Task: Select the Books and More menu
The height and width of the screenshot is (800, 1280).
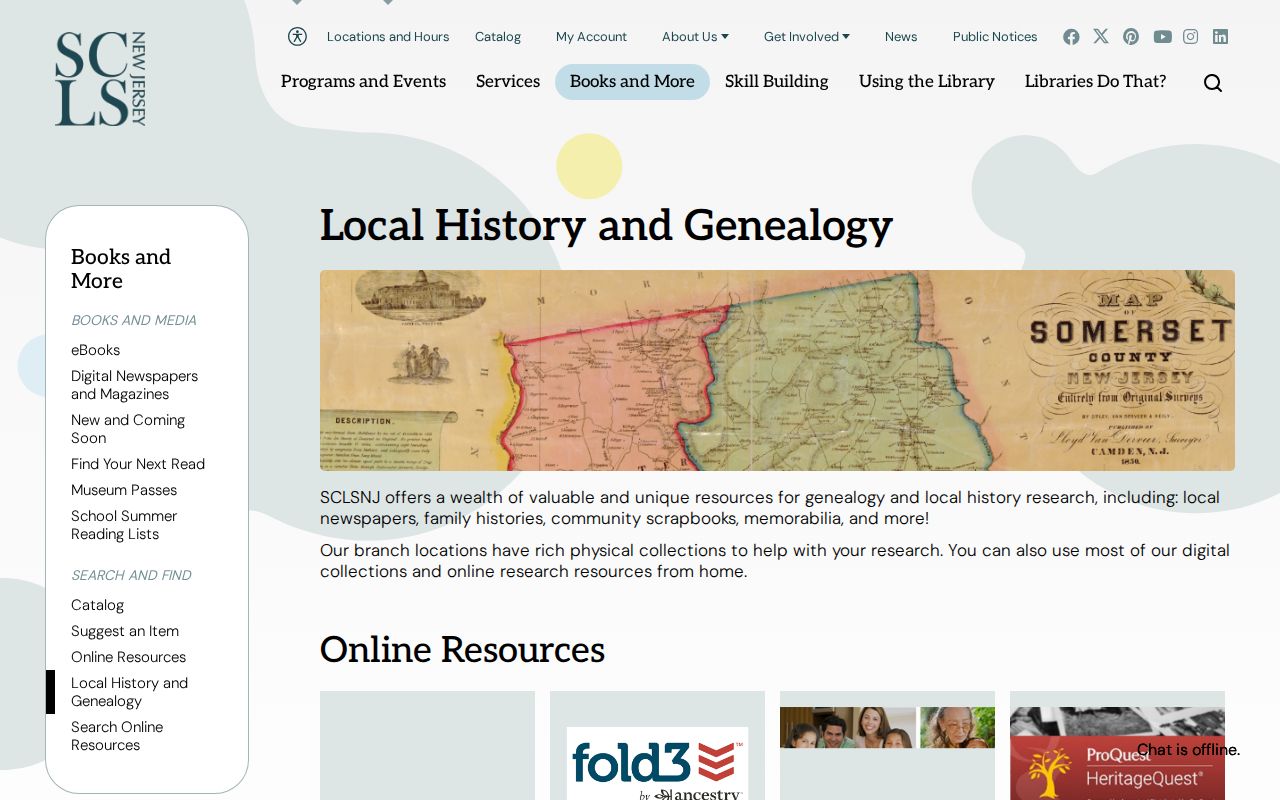Action: pyautogui.click(x=632, y=82)
